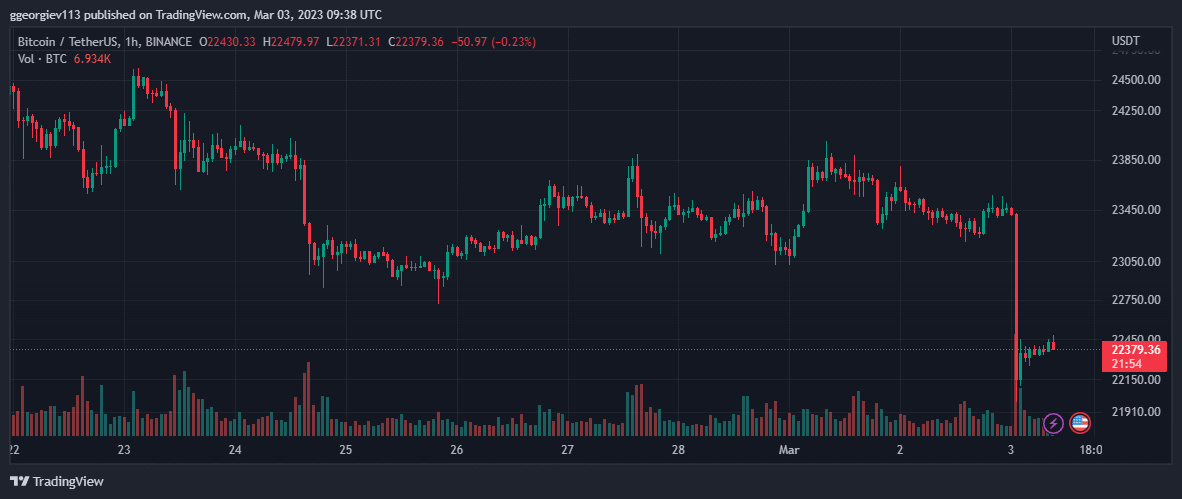The image size is (1182, 499).
Task: Click the 6.934K volume value
Action: coord(92,58)
